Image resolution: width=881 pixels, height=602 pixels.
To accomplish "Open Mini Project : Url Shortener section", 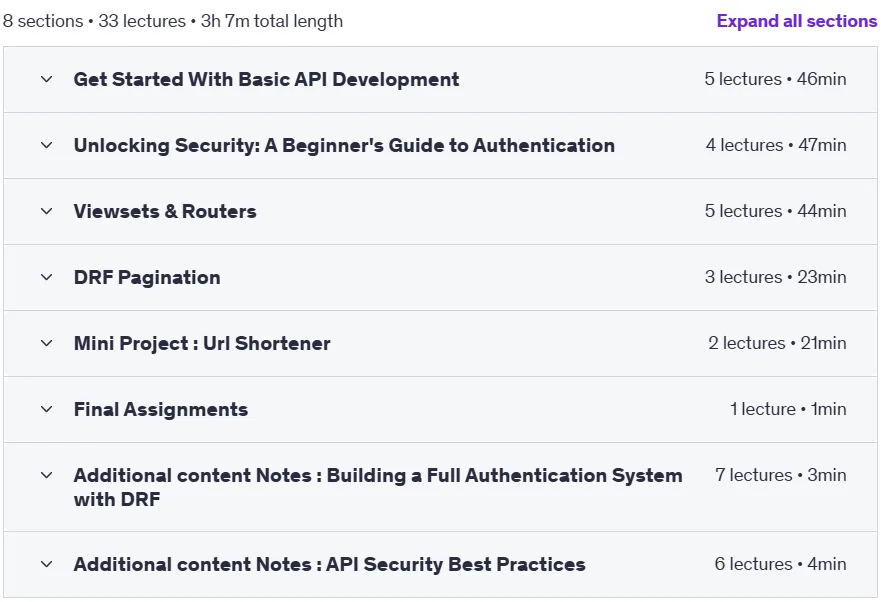I will (202, 343).
